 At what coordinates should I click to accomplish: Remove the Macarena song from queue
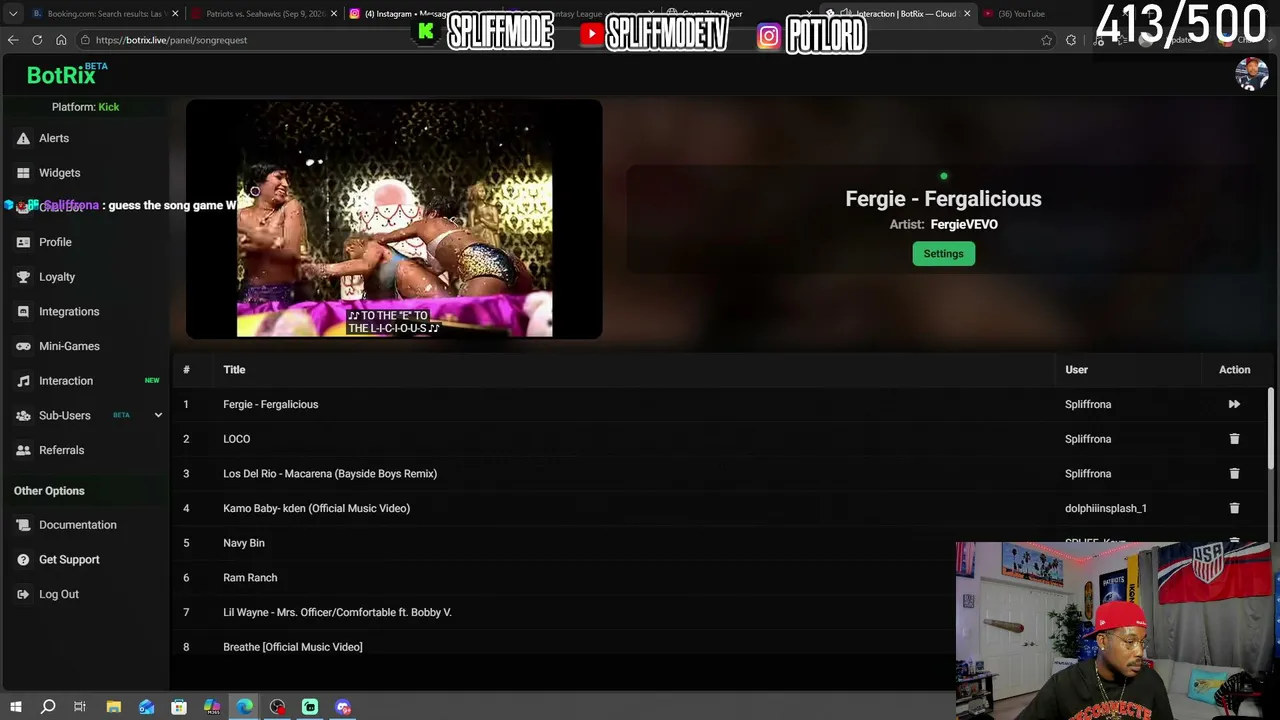[x=1234, y=473]
